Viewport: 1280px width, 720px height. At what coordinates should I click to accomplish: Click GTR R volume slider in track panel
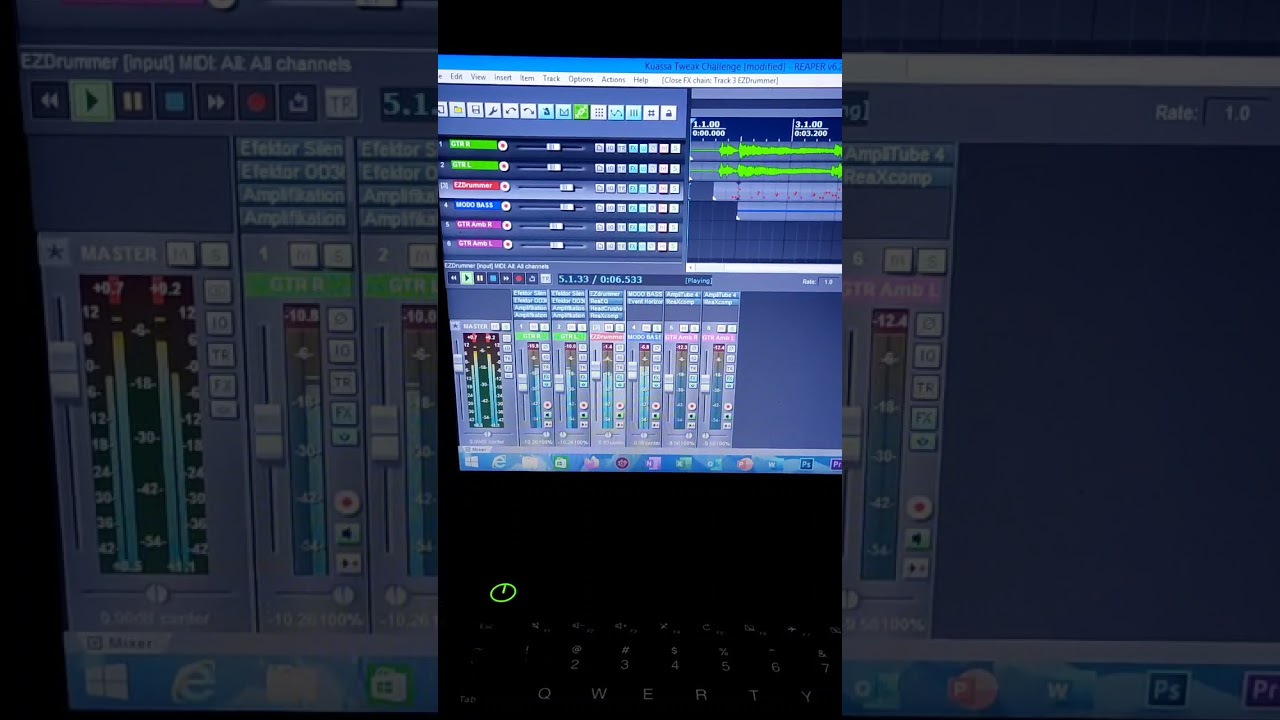tap(551, 147)
